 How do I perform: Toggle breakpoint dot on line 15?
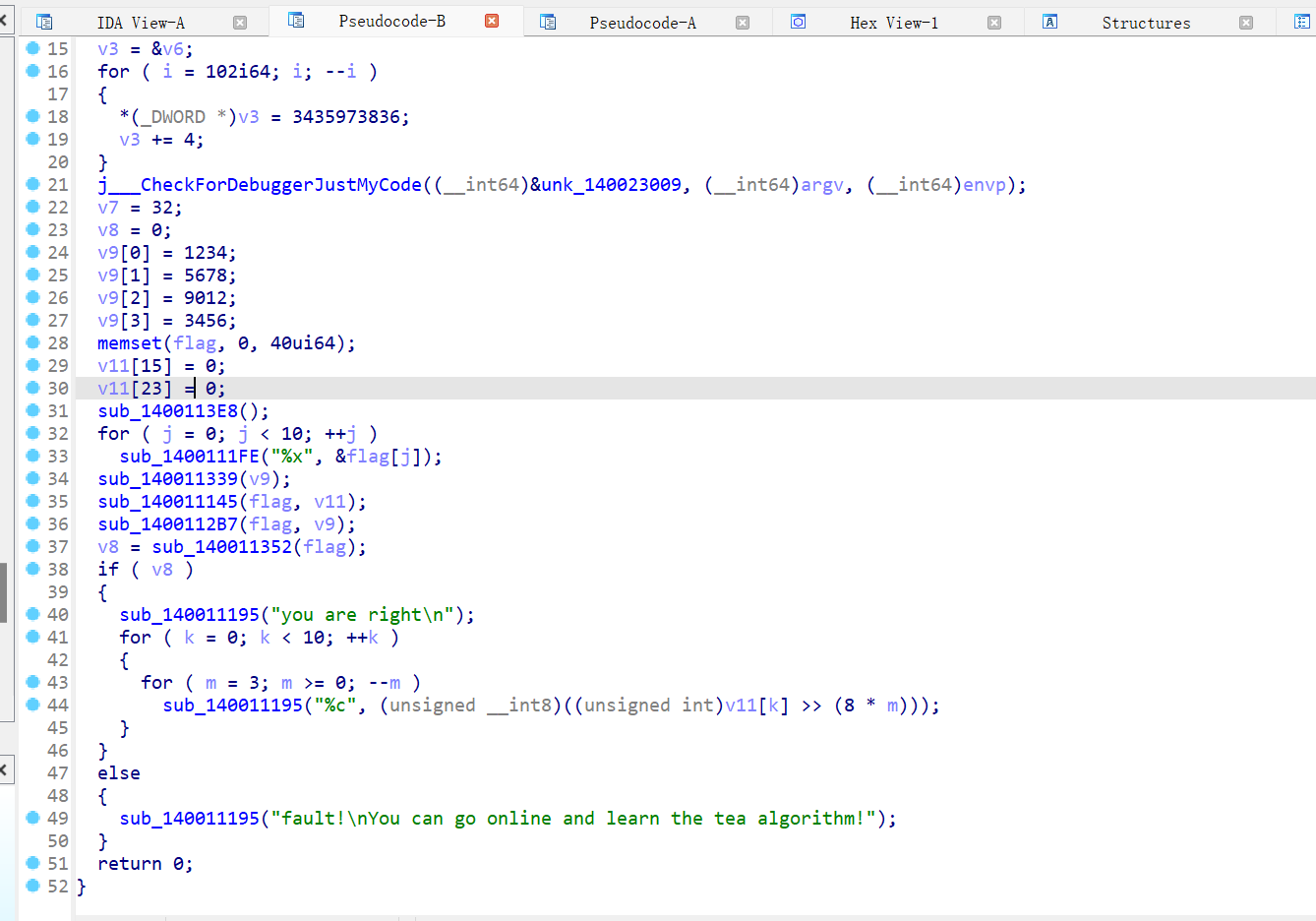32,48
